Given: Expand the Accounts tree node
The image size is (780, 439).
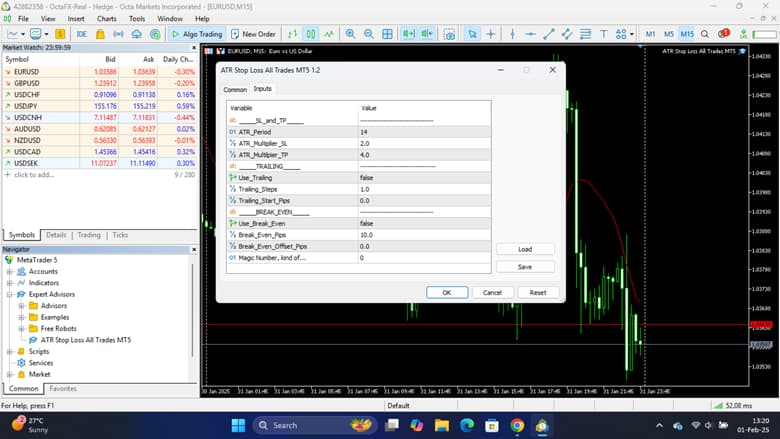Looking at the screenshot, I should (x=9, y=271).
